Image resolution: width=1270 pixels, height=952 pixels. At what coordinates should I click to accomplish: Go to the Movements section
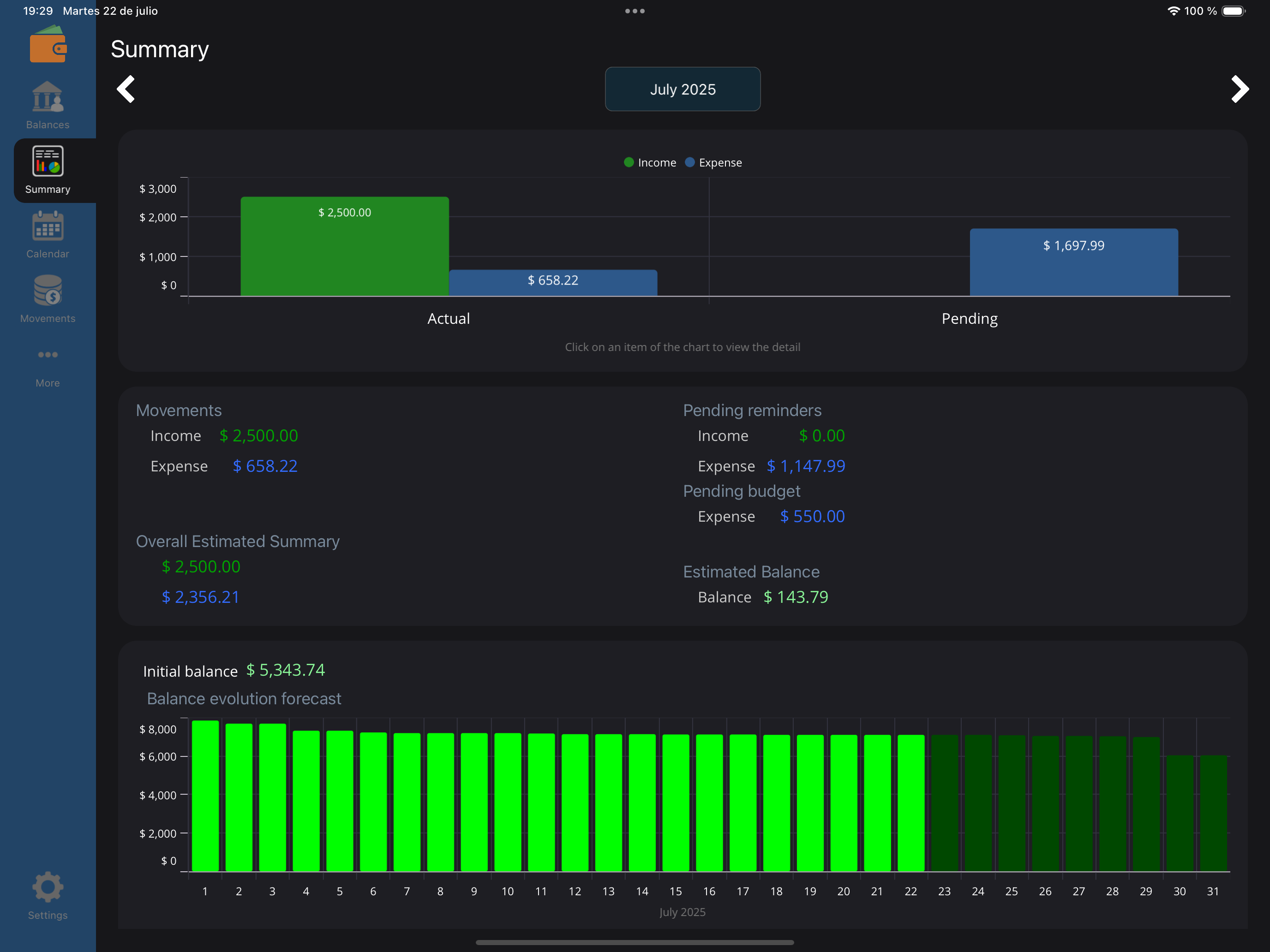(48, 299)
